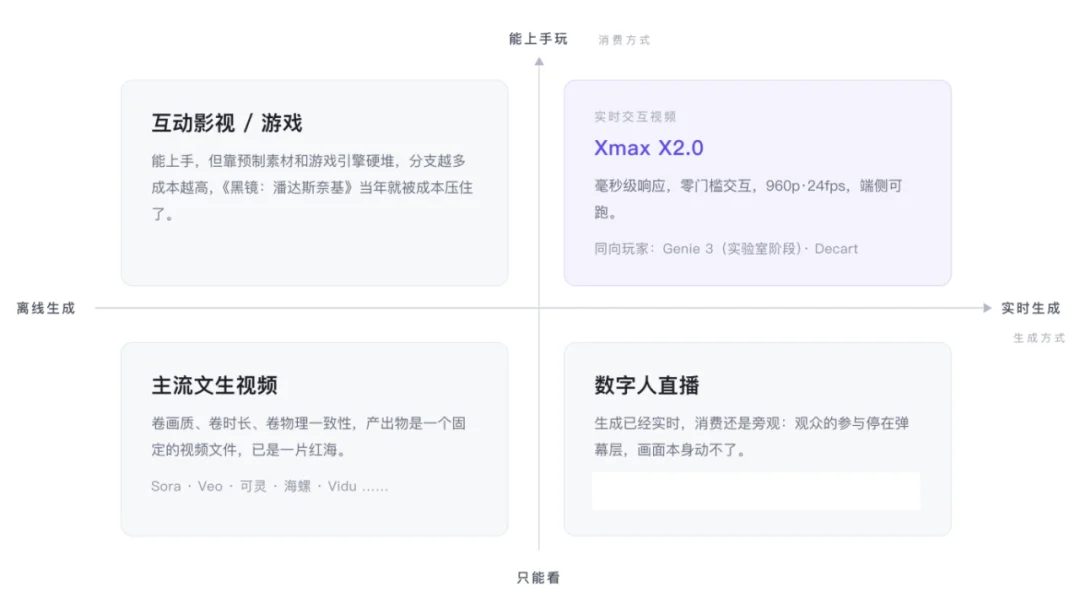Click the blank white box in 数字人直播 card

tap(756, 491)
